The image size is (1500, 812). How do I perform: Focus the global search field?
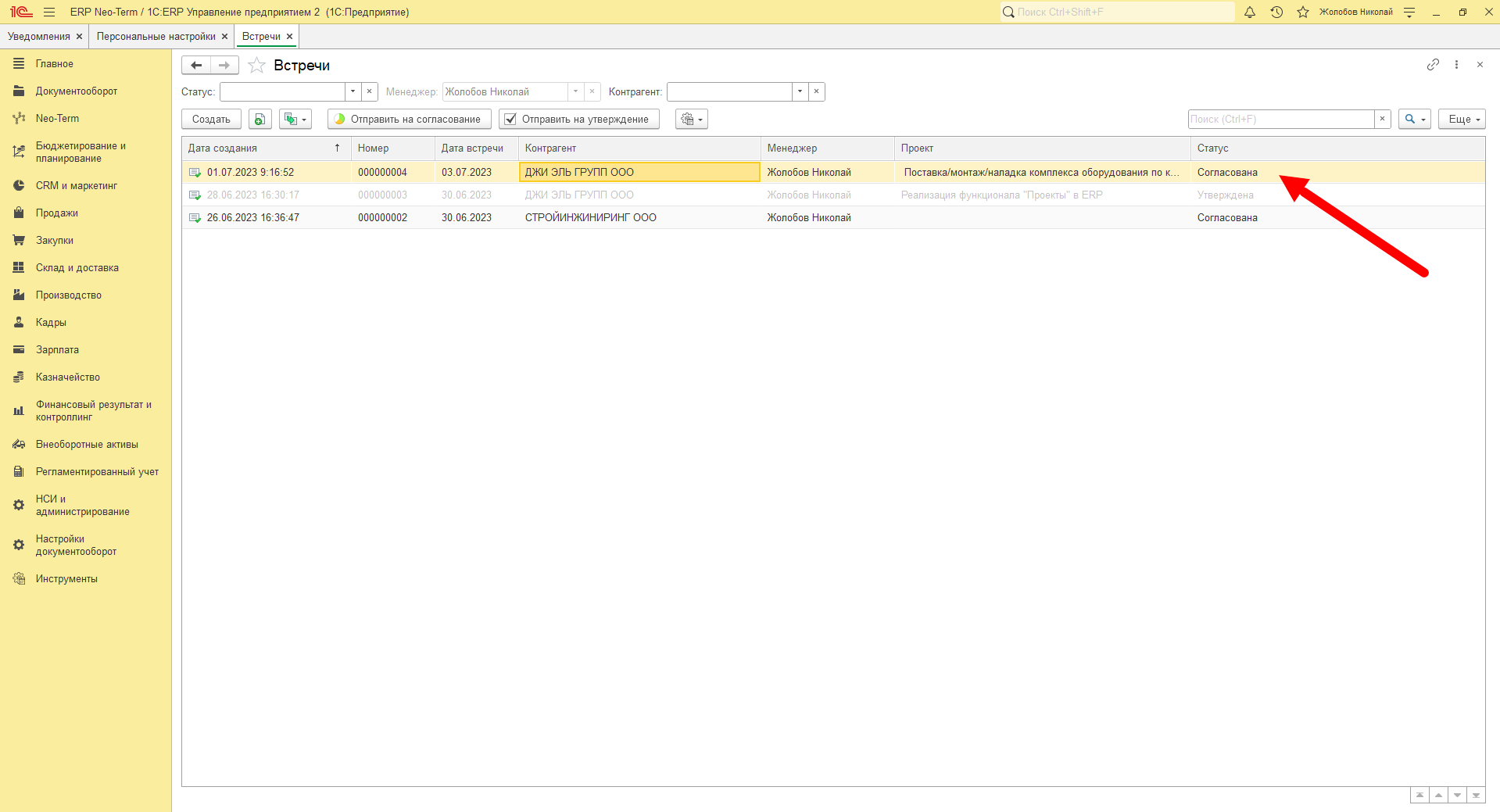click(1118, 12)
